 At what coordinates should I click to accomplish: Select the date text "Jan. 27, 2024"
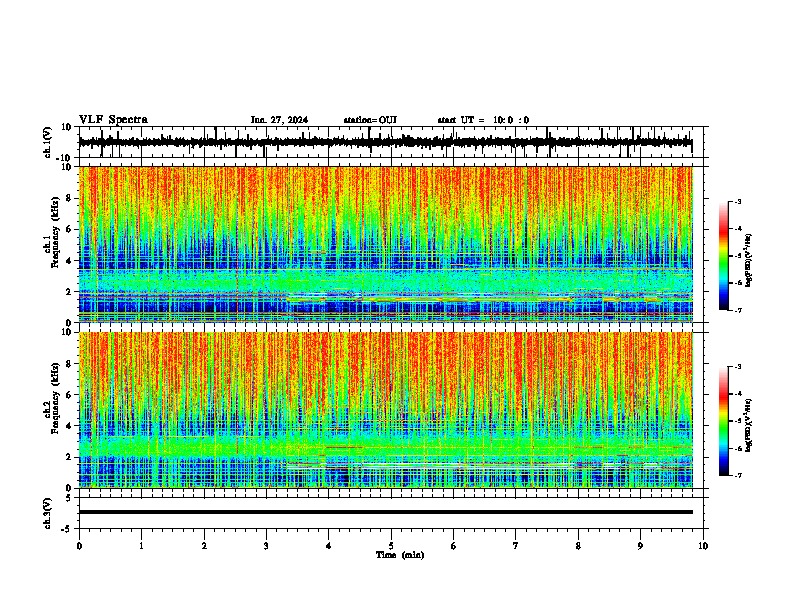279,120
